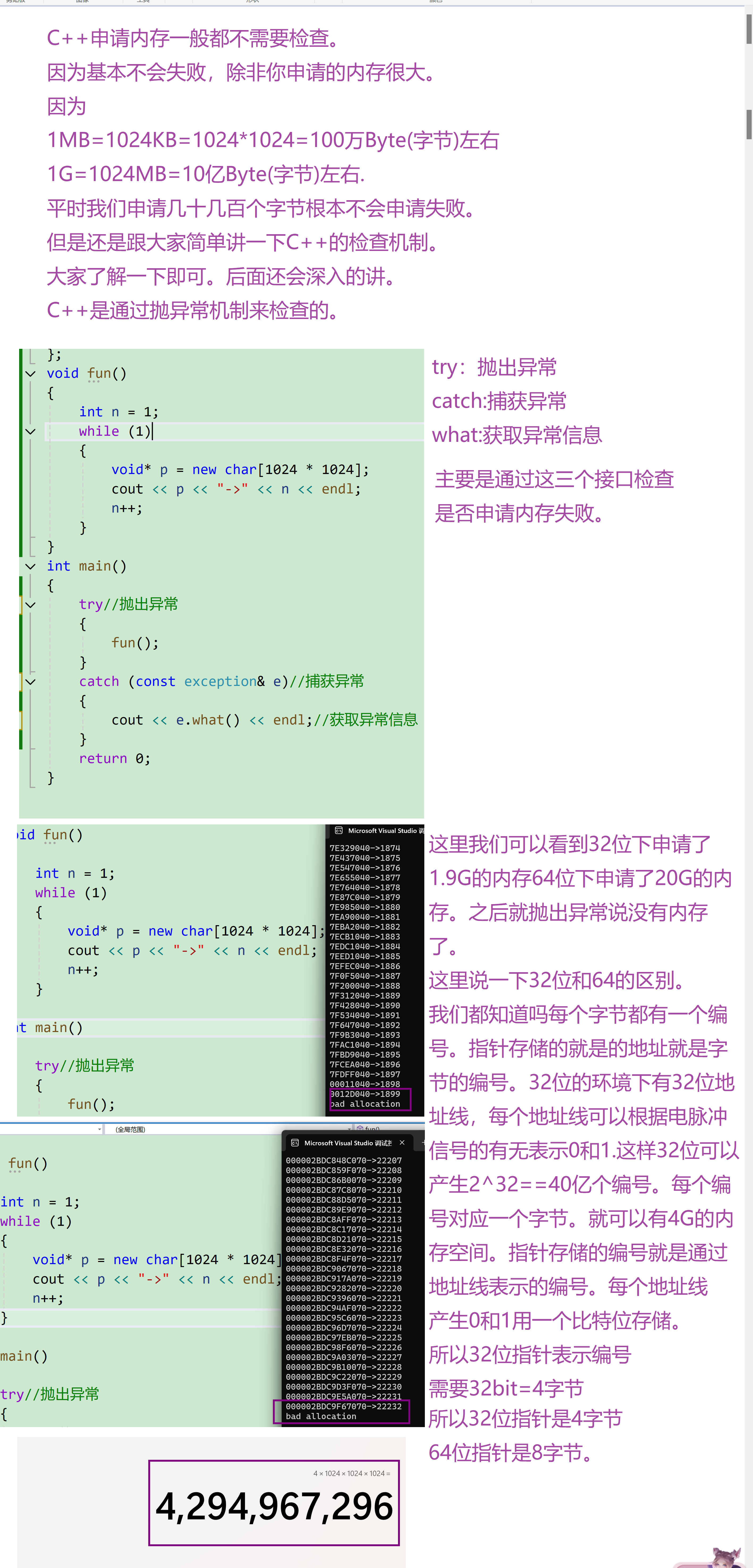This screenshot has width=753, height=1568.
Task: Click the '000002BDC848C070->22207' console line
Action: (x=344, y=1160)
